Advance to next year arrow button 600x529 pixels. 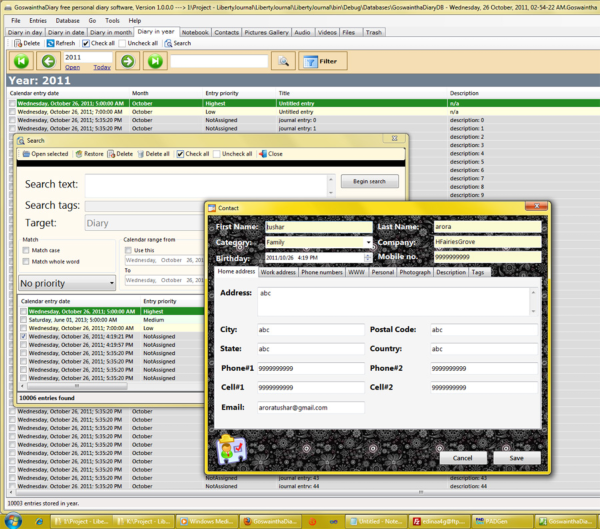[128, 62]
